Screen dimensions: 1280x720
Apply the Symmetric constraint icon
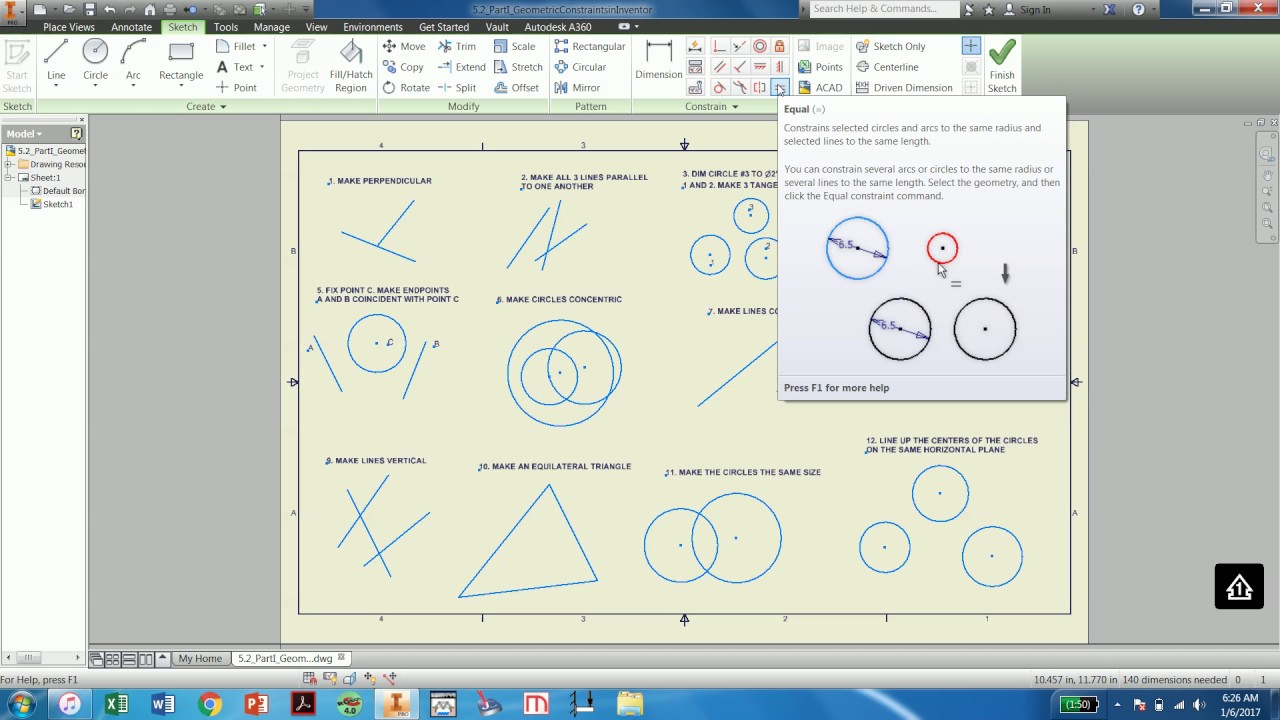click(760, 87)
